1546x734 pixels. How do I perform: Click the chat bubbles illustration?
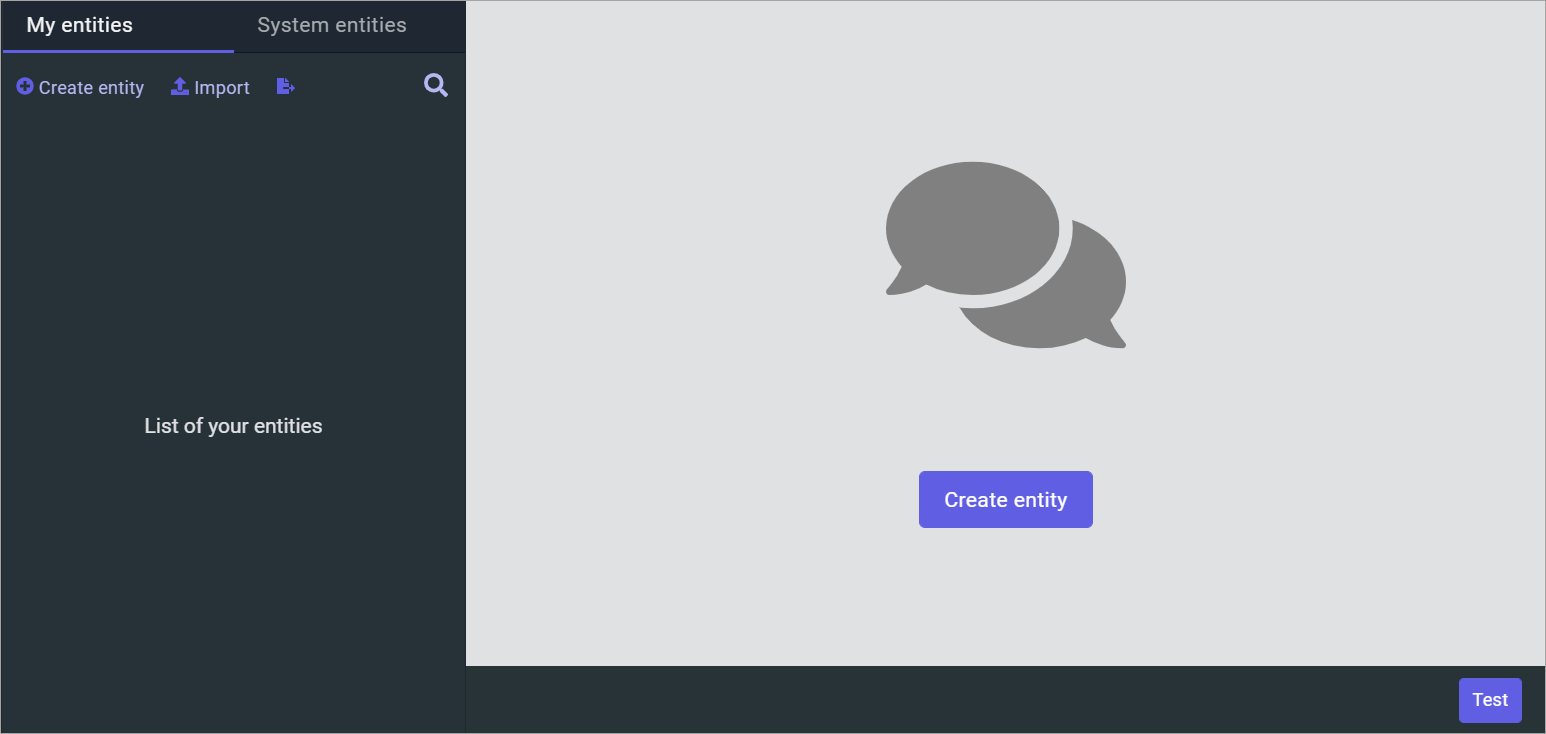(x=1005, y=255)
